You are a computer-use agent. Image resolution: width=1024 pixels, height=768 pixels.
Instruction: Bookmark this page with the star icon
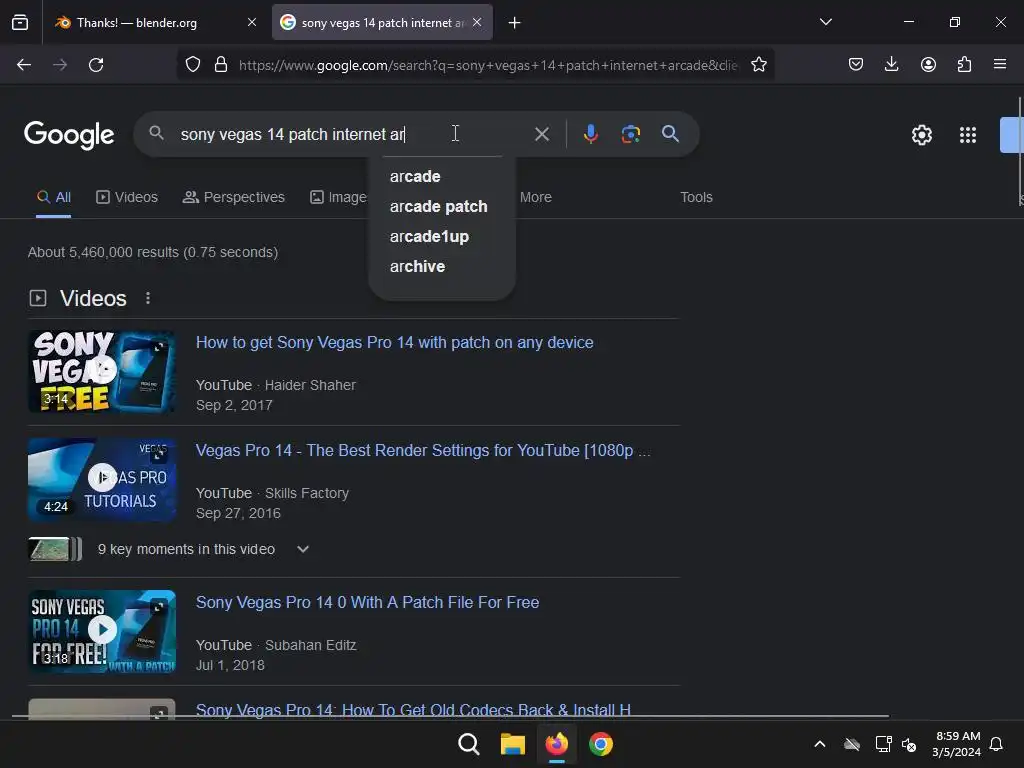tap(758, 65)
